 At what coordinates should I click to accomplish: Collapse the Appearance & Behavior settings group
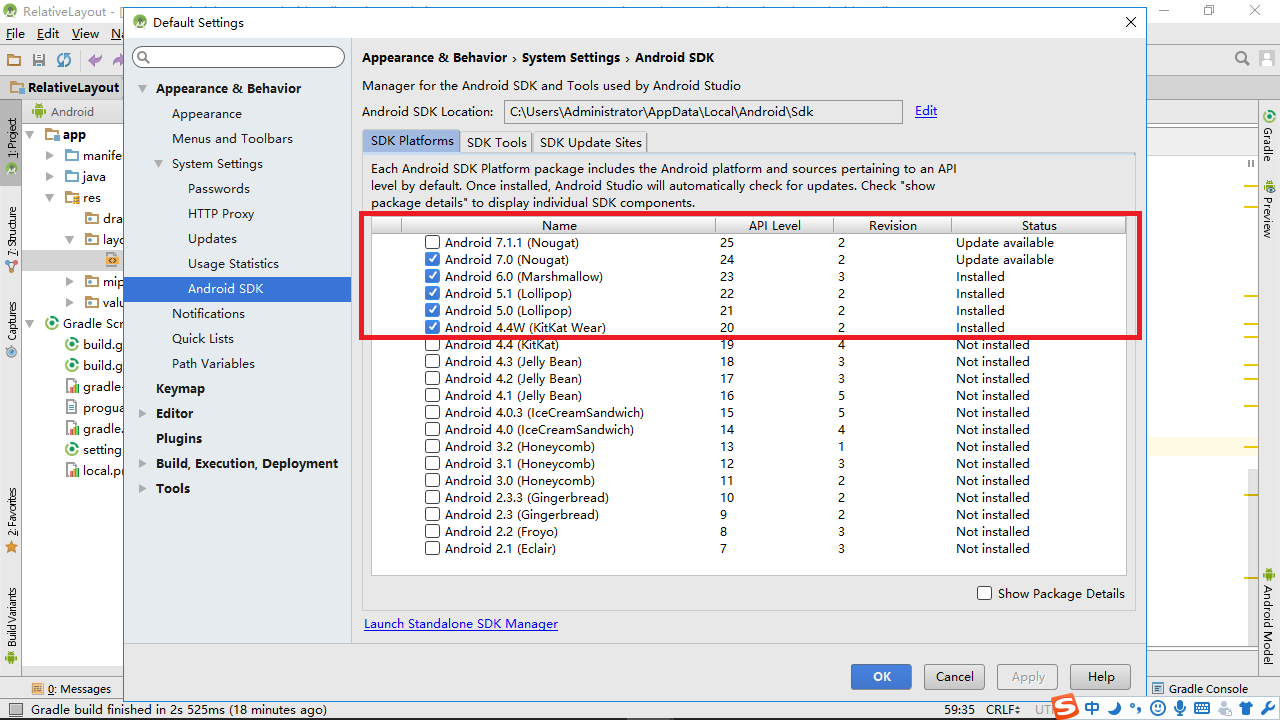(142, 88)
